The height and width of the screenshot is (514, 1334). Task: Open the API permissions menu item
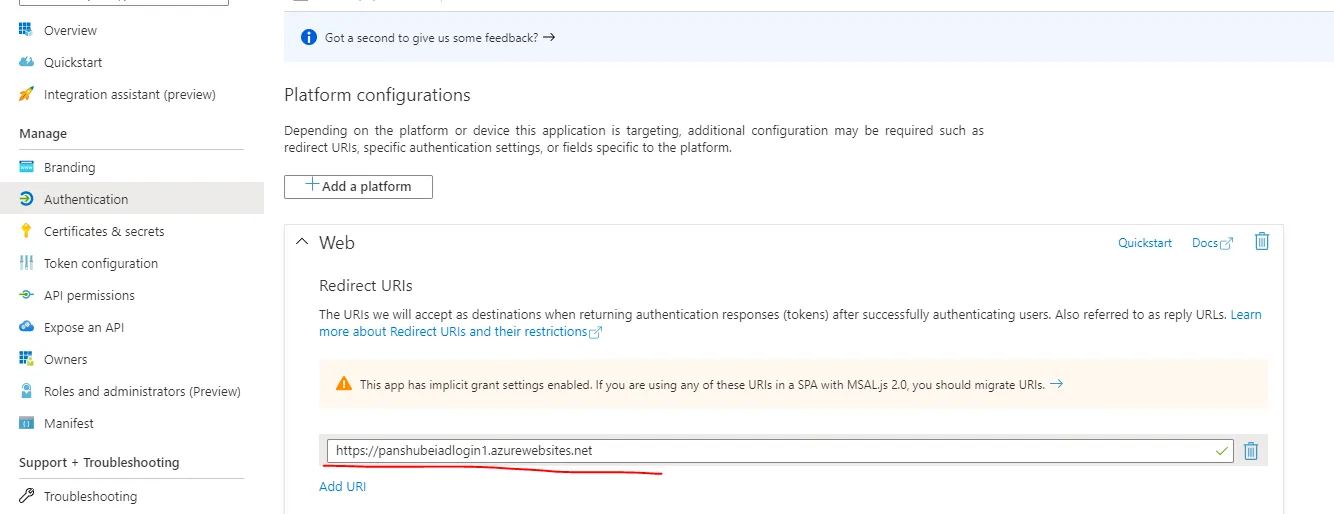tap(89, 295)
